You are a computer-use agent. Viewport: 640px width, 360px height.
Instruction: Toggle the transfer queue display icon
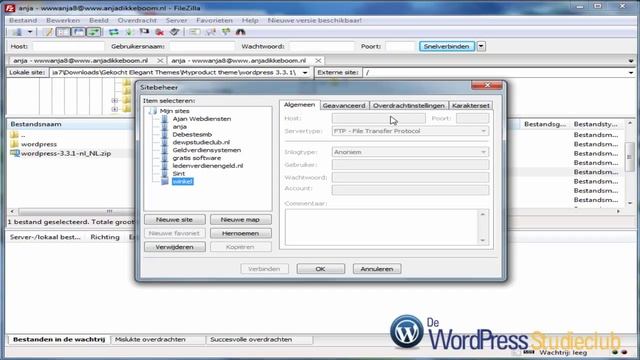click(x=93, y=32)
